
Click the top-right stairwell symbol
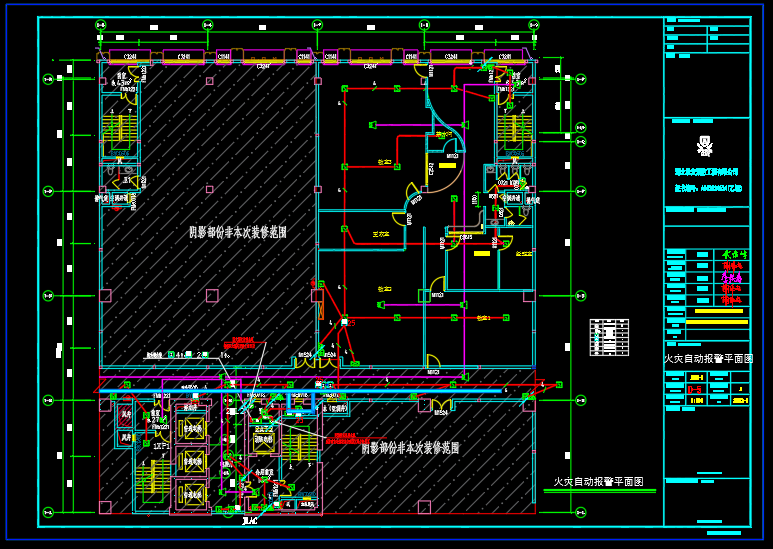(x=515, y=128)
